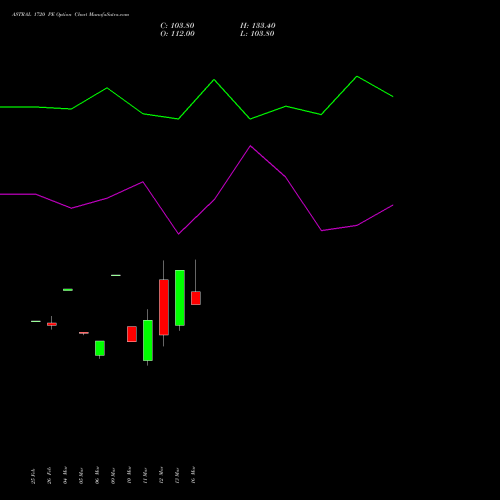Click the high value H: 133.40
Viewport: 500px width, 500px height.
pyautogui.click(x=258, y=26)
